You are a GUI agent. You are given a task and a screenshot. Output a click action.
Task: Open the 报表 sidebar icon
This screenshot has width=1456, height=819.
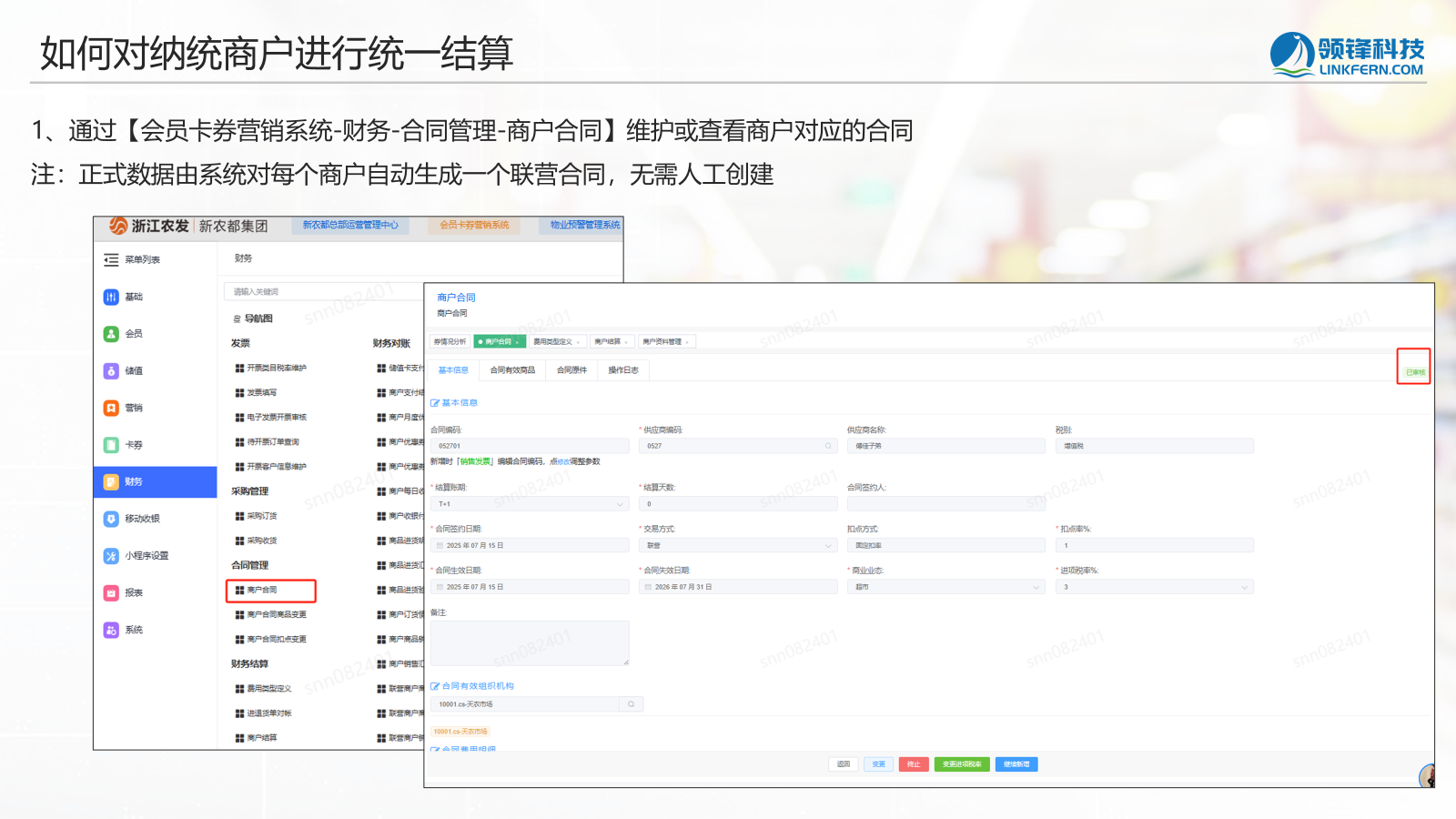[111, 593]
